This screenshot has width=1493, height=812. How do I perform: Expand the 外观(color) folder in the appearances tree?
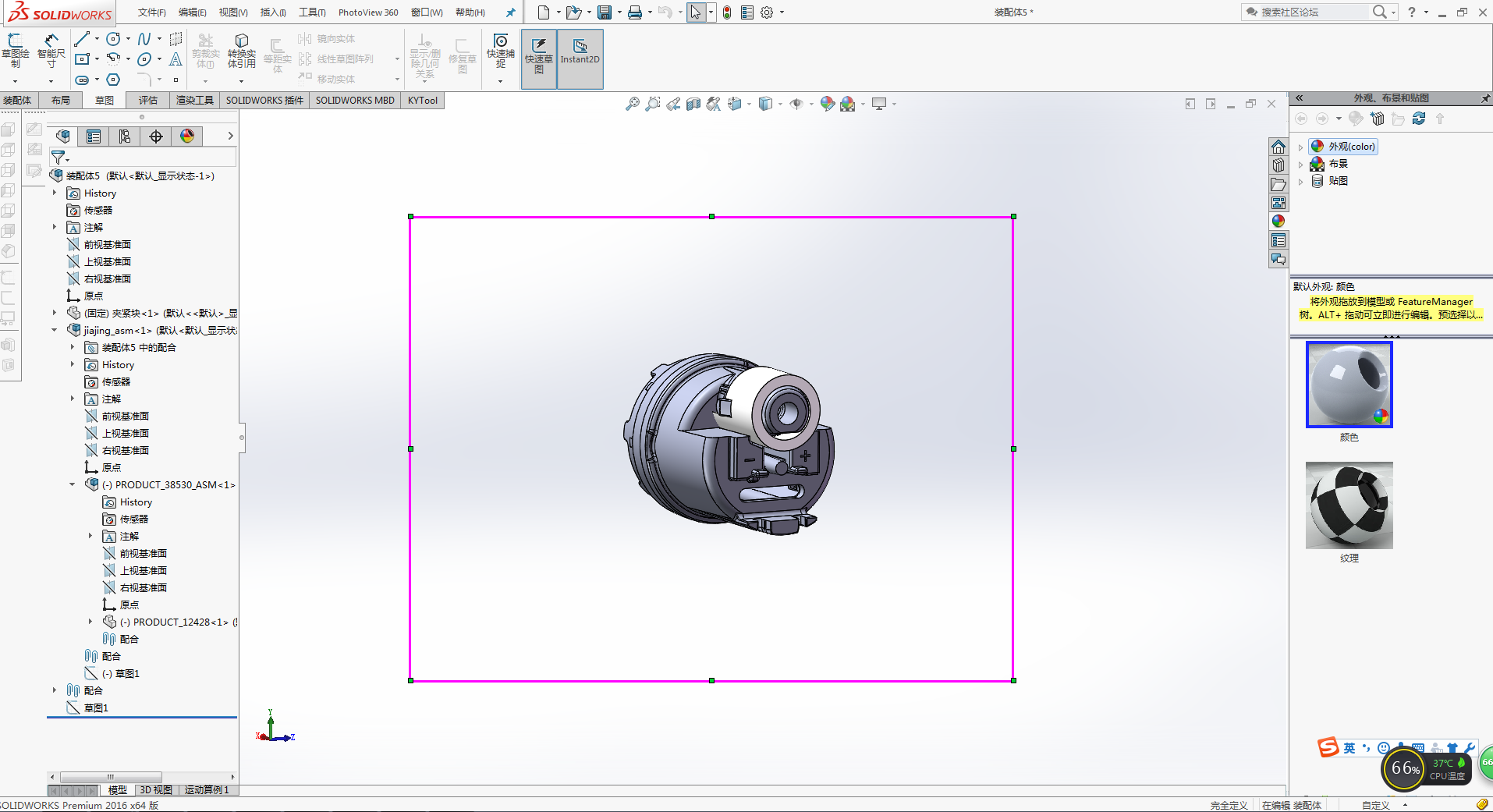tap(1300, 147)
